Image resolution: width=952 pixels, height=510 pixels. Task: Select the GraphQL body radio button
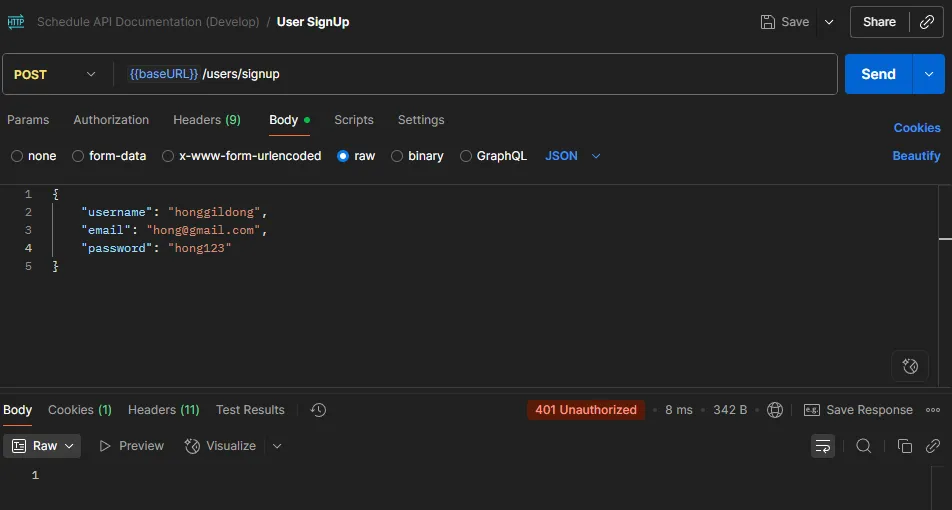coord(466,156)
